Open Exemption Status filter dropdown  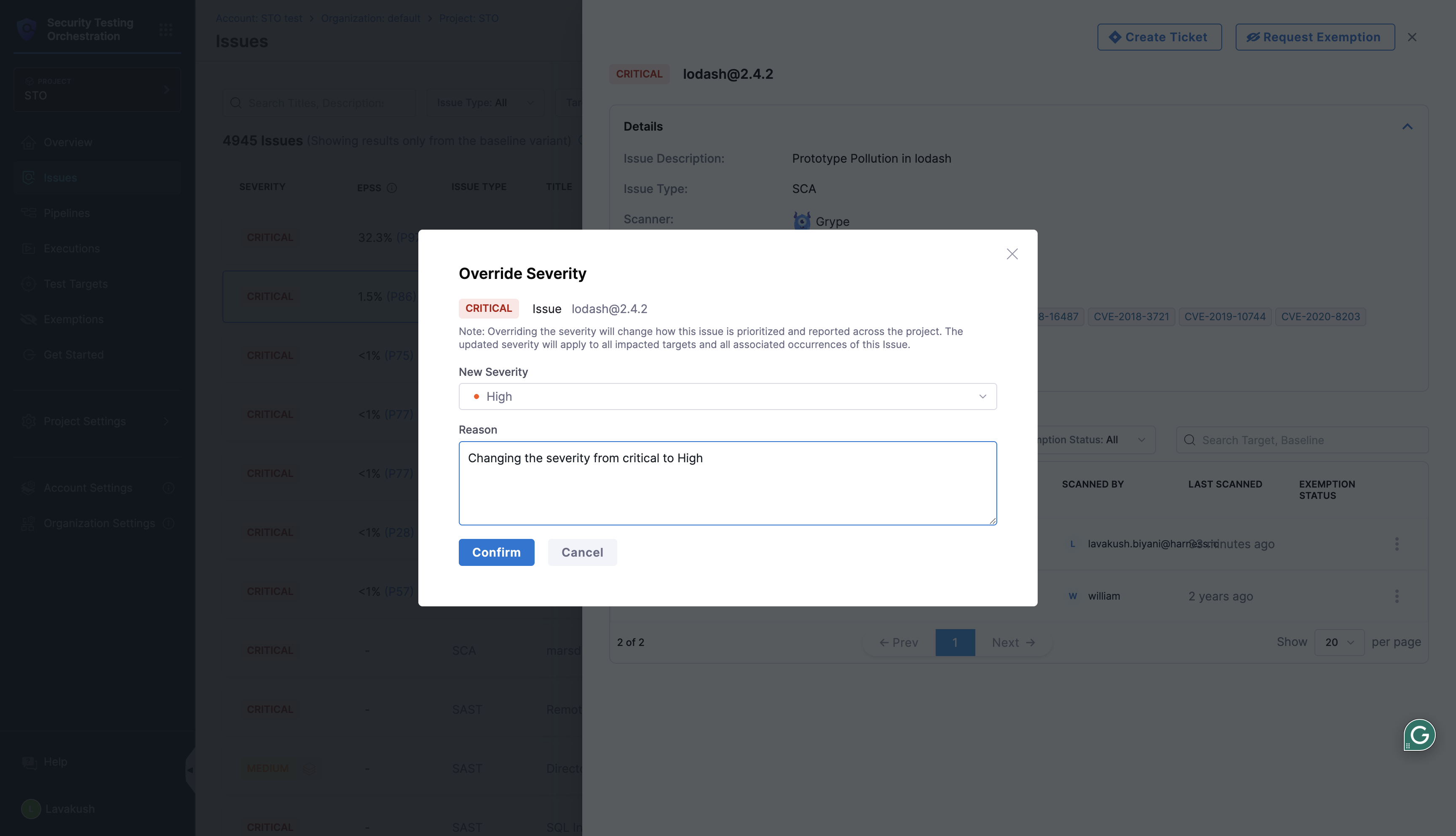(1093, 440)
